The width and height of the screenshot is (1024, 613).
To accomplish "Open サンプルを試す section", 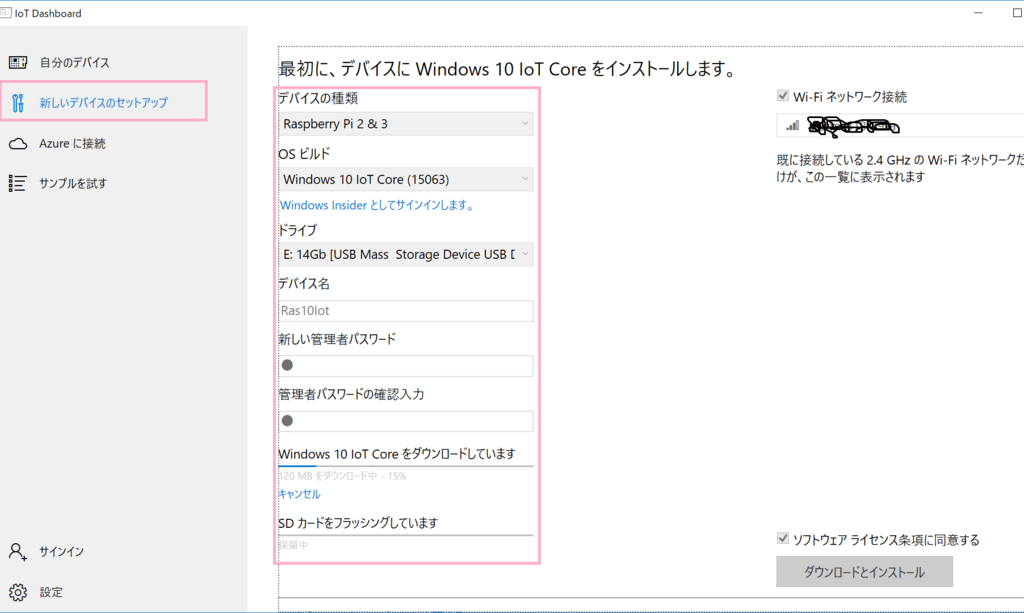I will 73,183.
